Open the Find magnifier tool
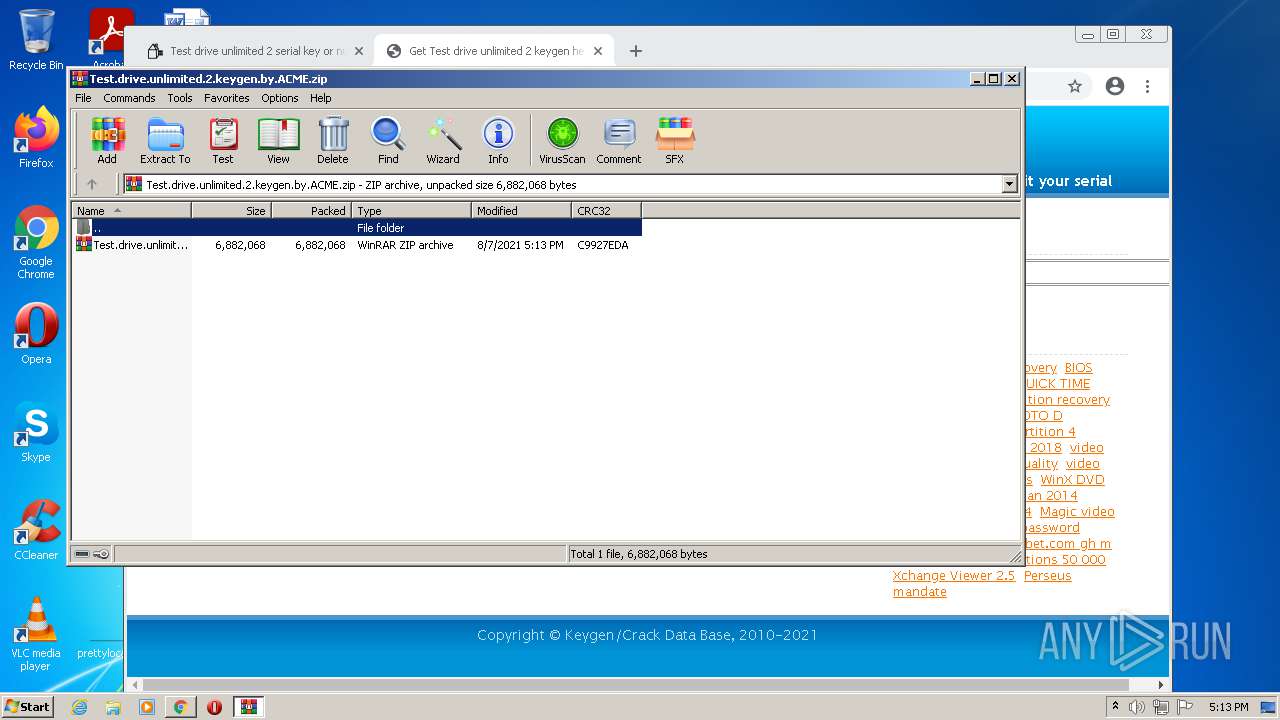1280x720 pixels. pyautogui.click(x=388, y=140)
